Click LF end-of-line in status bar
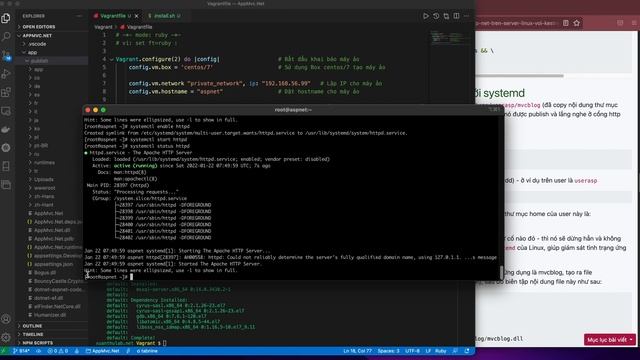Image resolution: width=640 pixels, height=360 pixels. pos(428,351)
